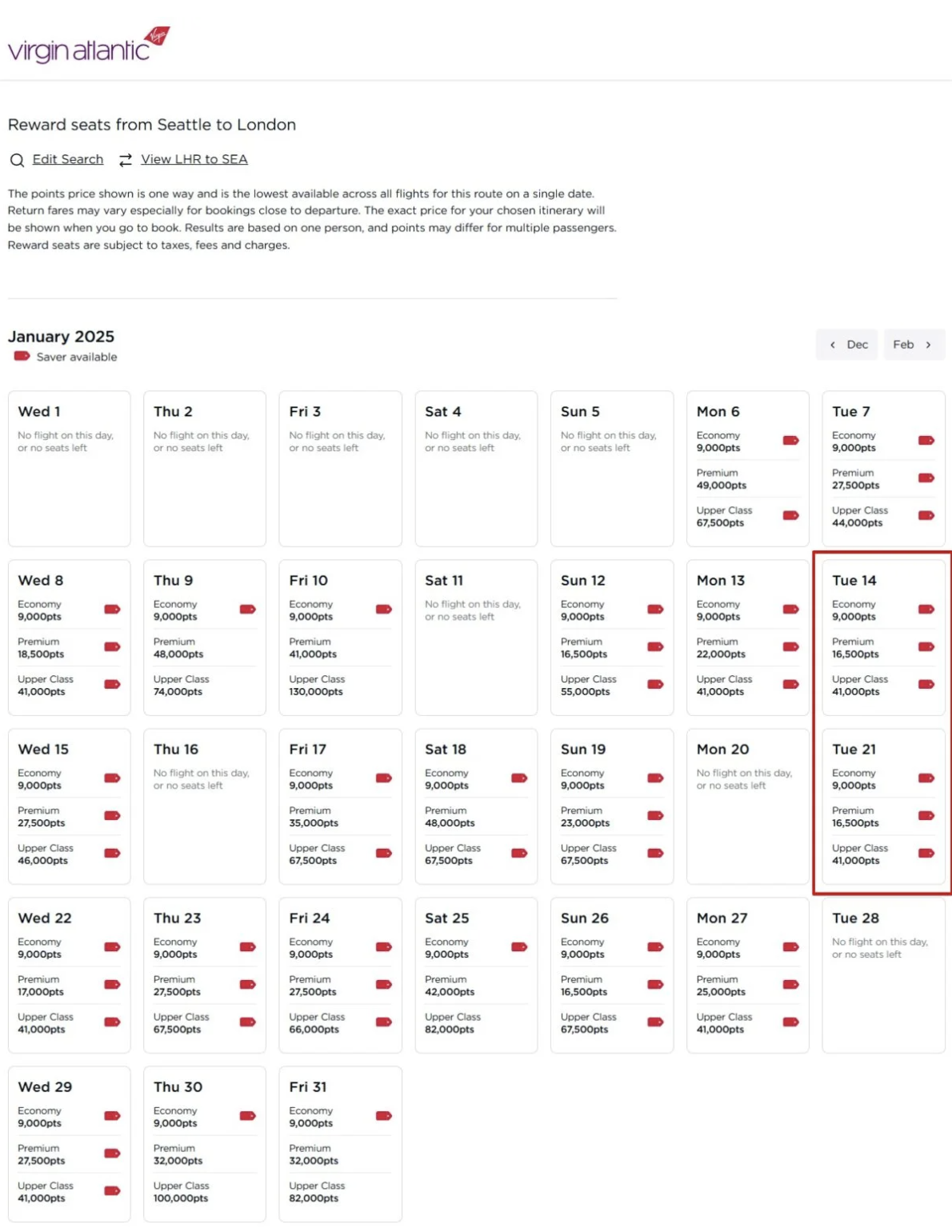Select Mon 27 Premium 25,000pts fare
The height and width of the screenshot is (1232, 952).
pos(747,985)
